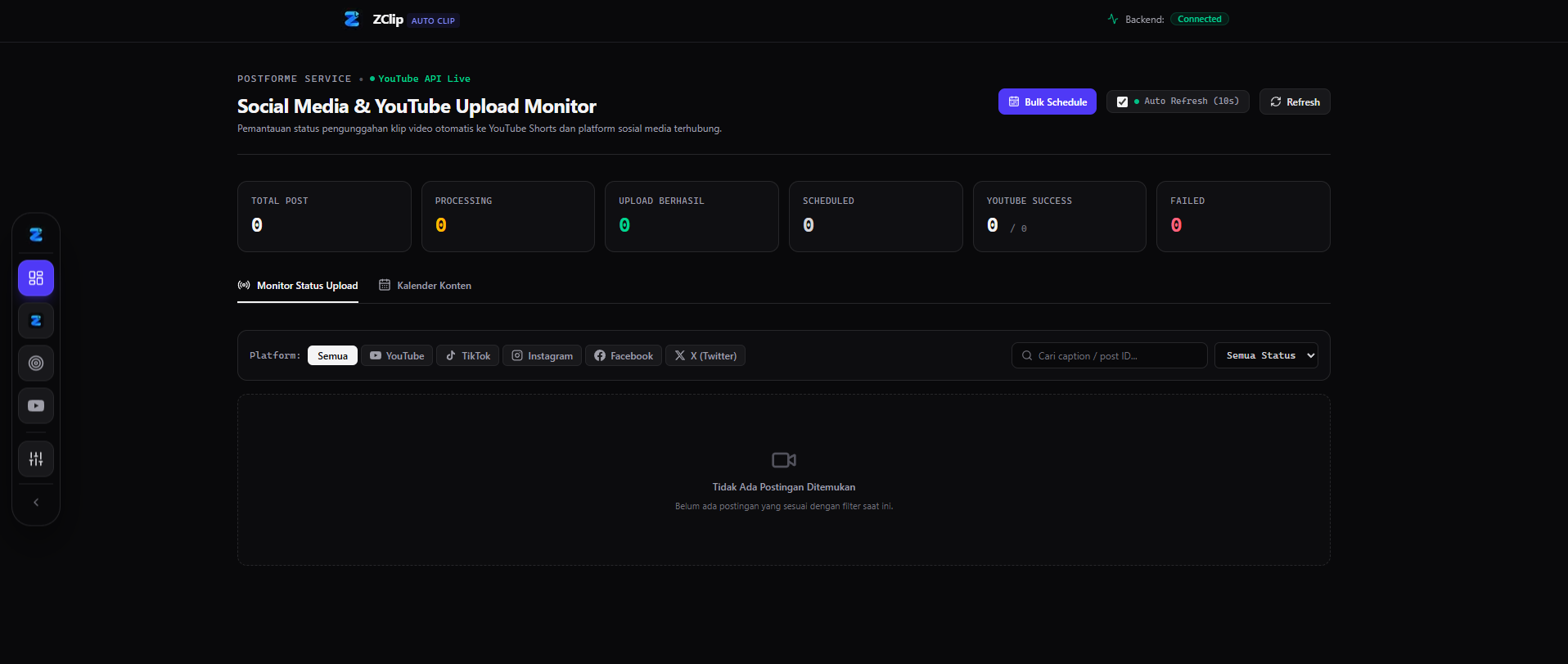Viewport: 1568px width, 664px height.
Task: Click the PROCESSING stat card label
Action: coord(464,201)
